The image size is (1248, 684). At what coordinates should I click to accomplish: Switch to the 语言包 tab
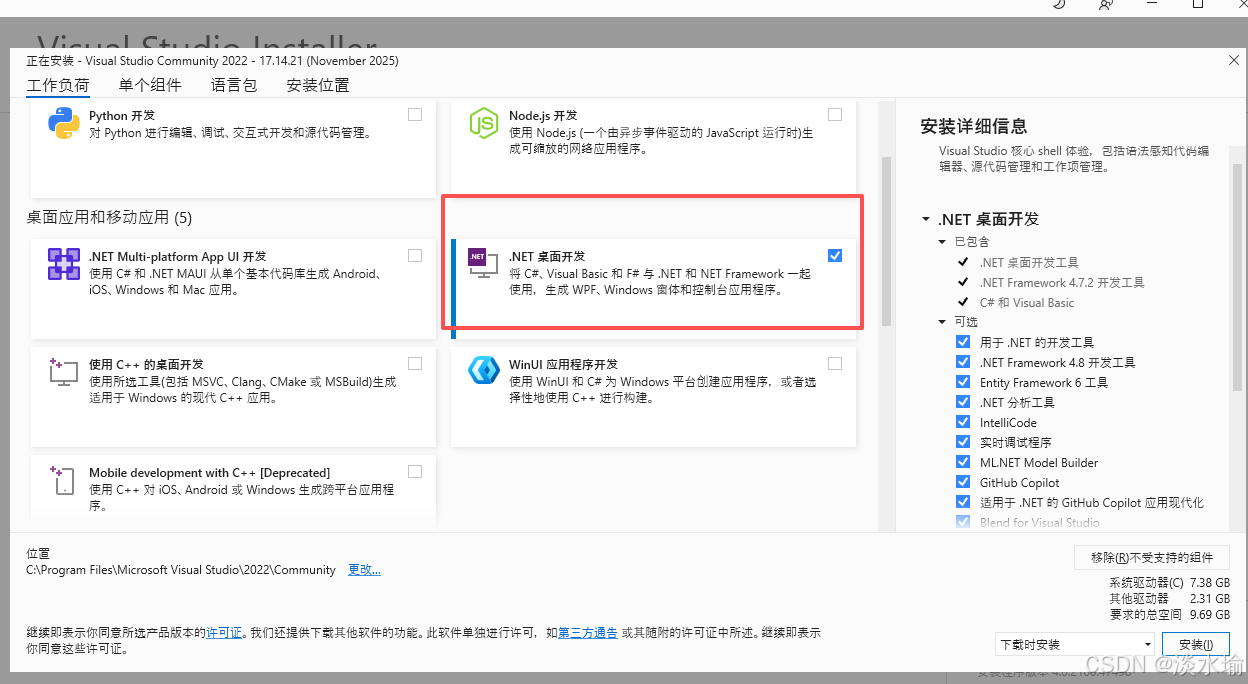pos(234,85)
